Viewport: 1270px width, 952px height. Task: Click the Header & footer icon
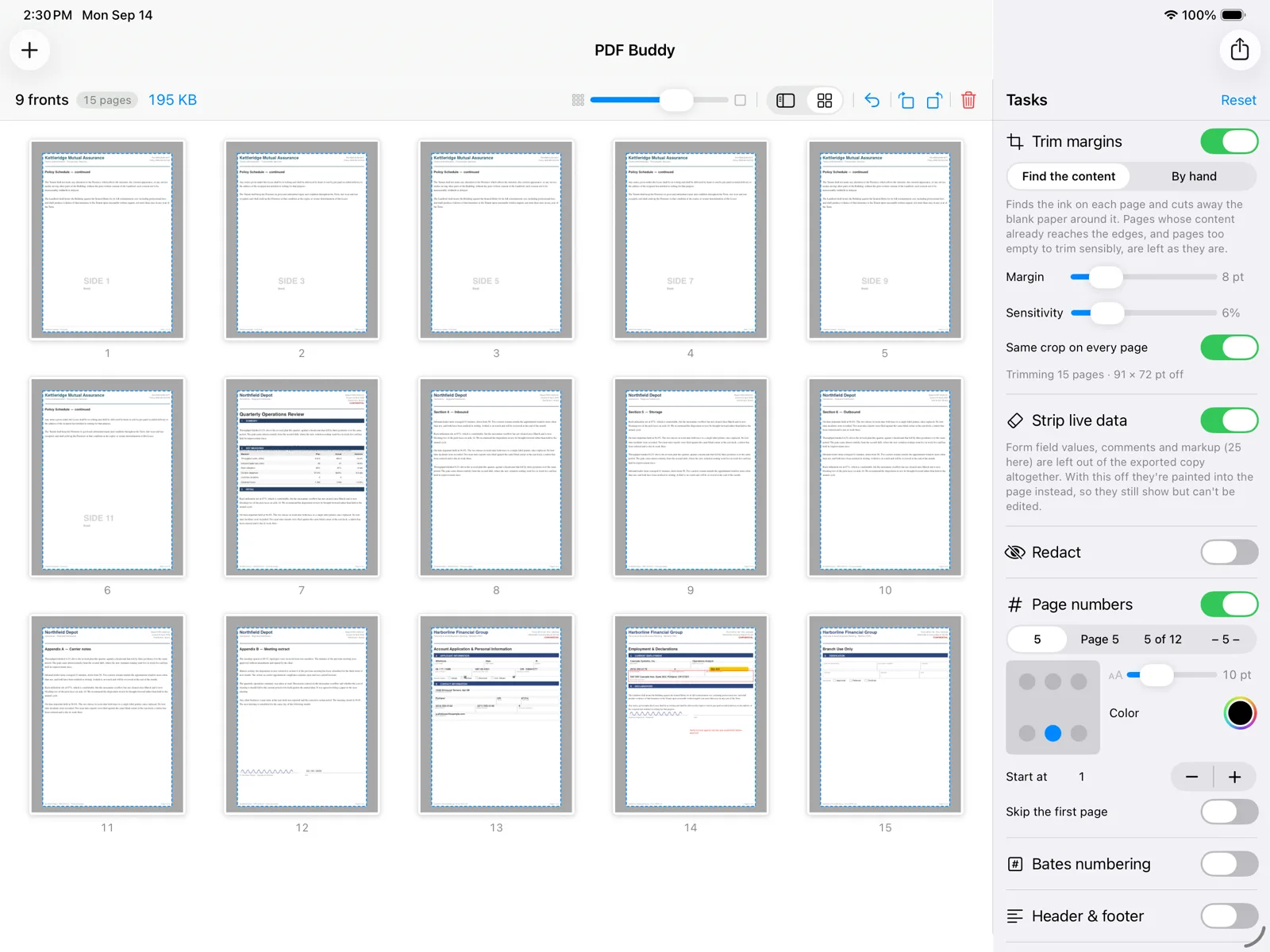(x=1015, y=916)
